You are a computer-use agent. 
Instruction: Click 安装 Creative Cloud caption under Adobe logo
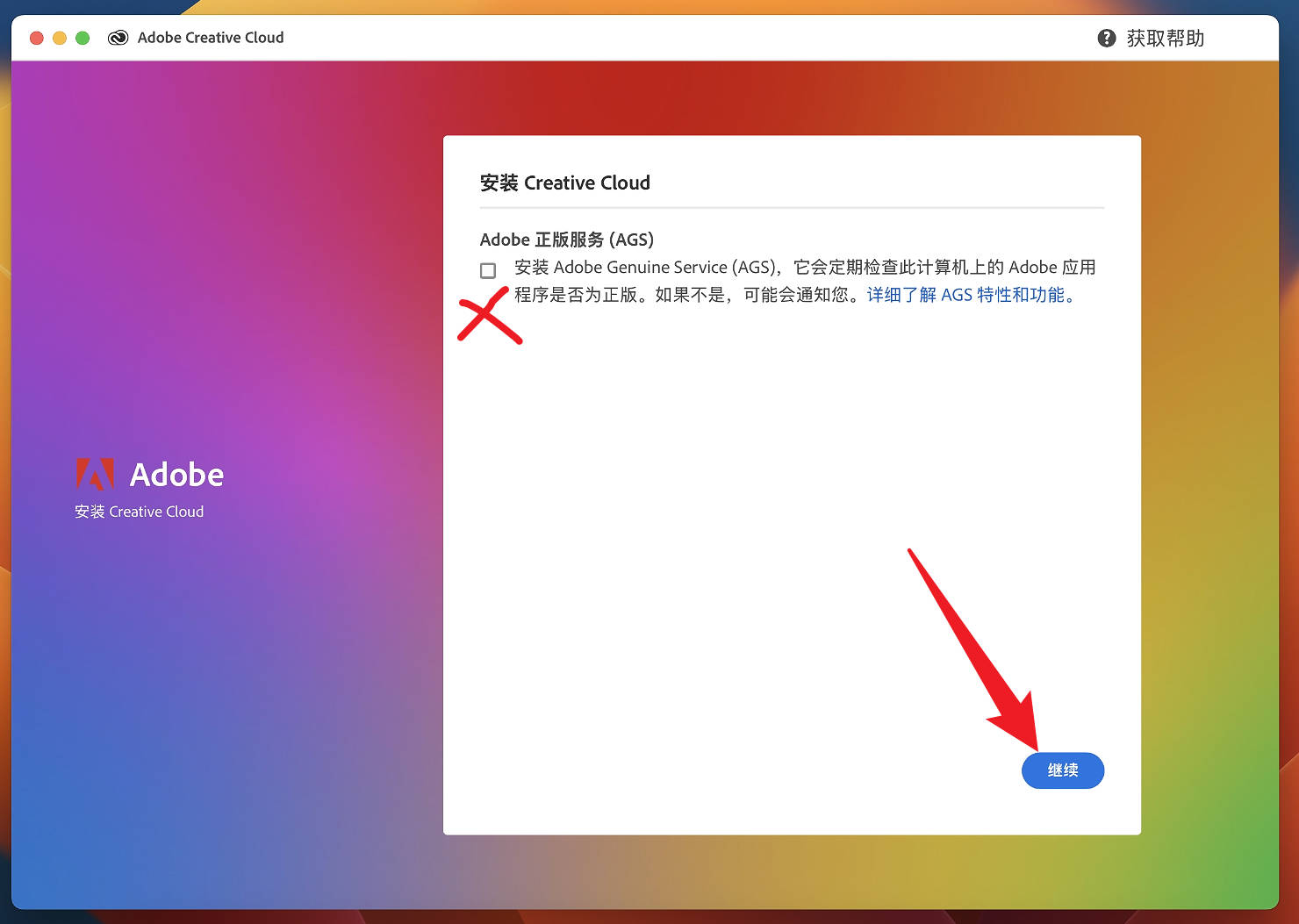pyautogui.click(x=139, y=512)
